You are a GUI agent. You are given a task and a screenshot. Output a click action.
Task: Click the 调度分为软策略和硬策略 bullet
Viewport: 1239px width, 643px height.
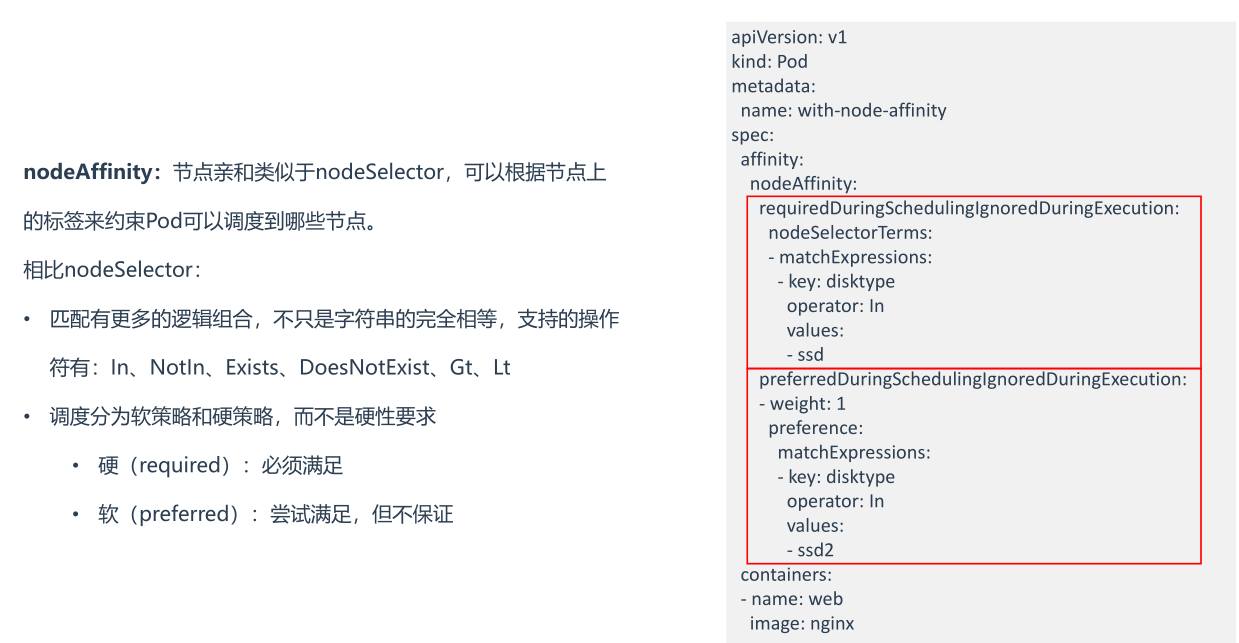coord(243,416)
